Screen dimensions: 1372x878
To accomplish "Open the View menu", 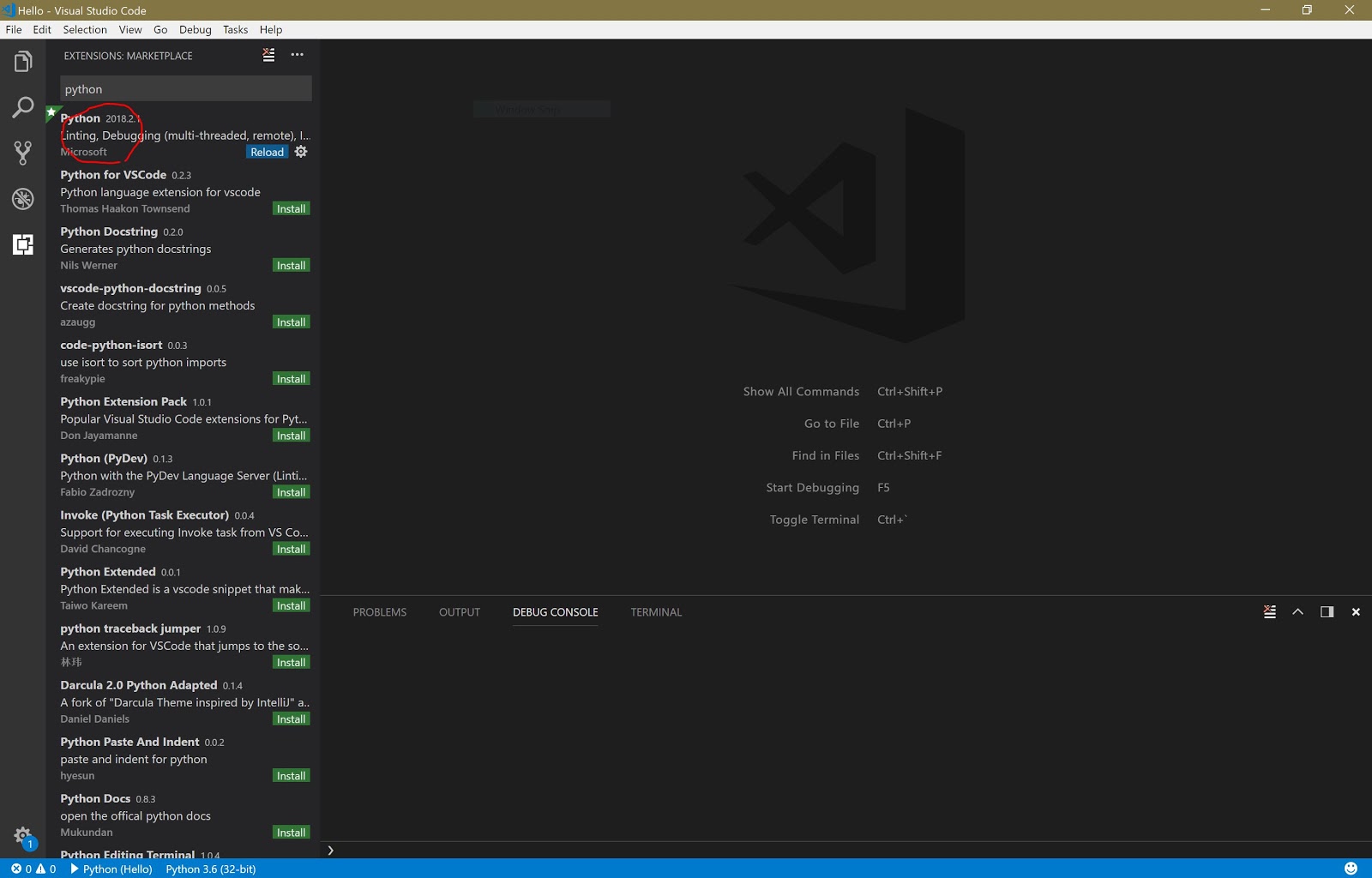I will 130,29.
